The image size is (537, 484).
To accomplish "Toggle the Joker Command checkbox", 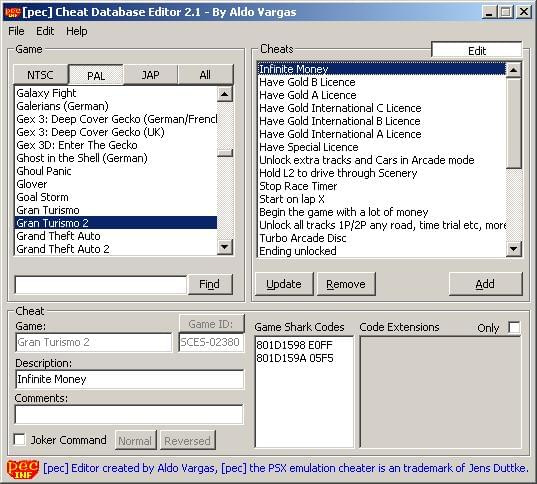I will (x=19, y=439).
